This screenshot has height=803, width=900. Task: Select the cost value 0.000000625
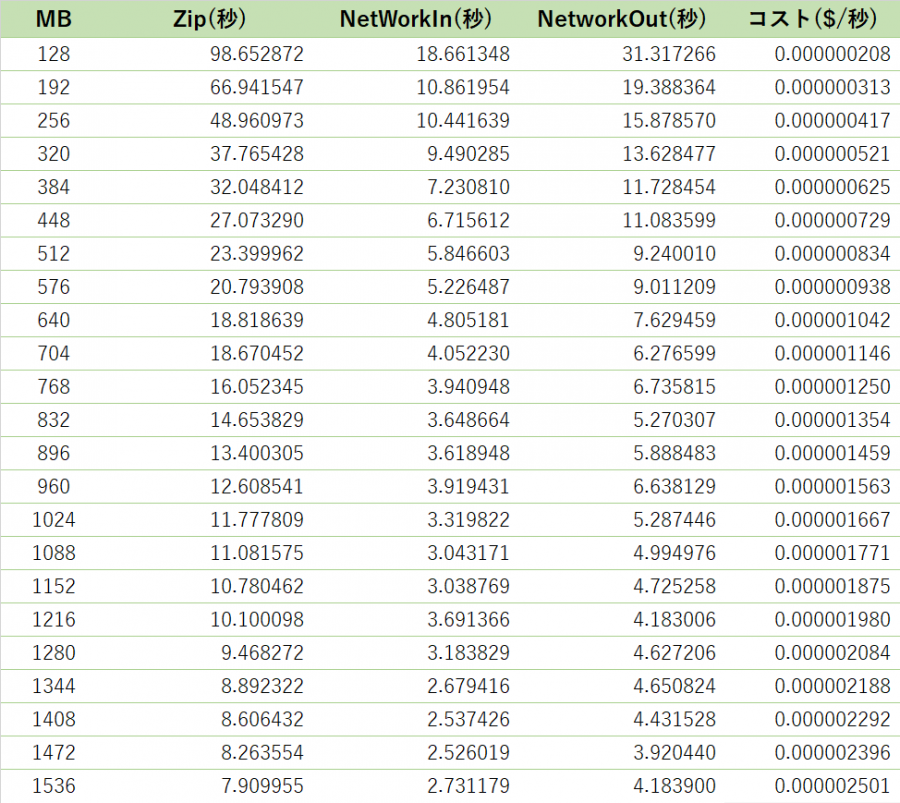coord(832,187)
